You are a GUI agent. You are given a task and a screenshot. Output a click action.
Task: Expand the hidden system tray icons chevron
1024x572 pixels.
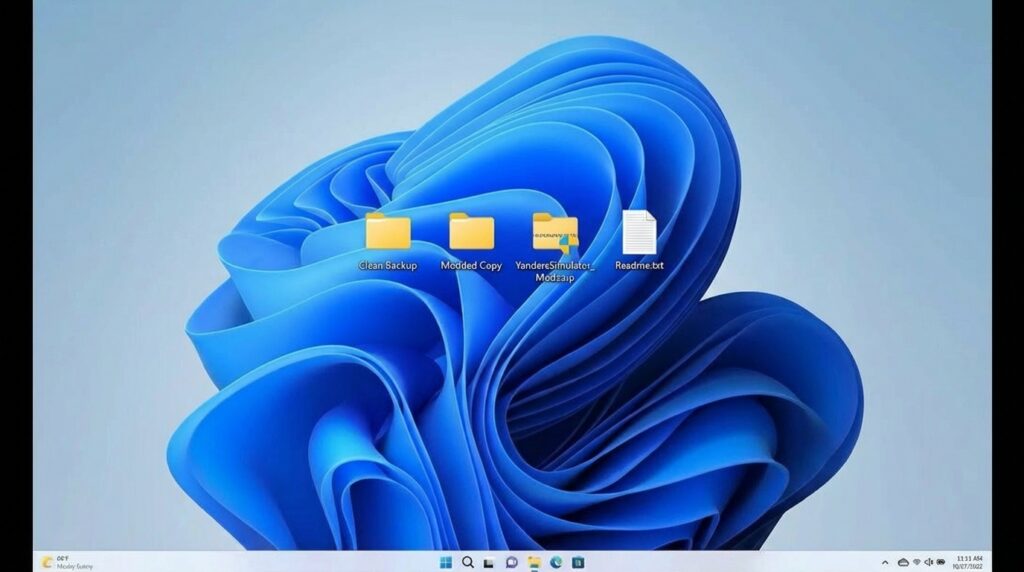[885, 562]
